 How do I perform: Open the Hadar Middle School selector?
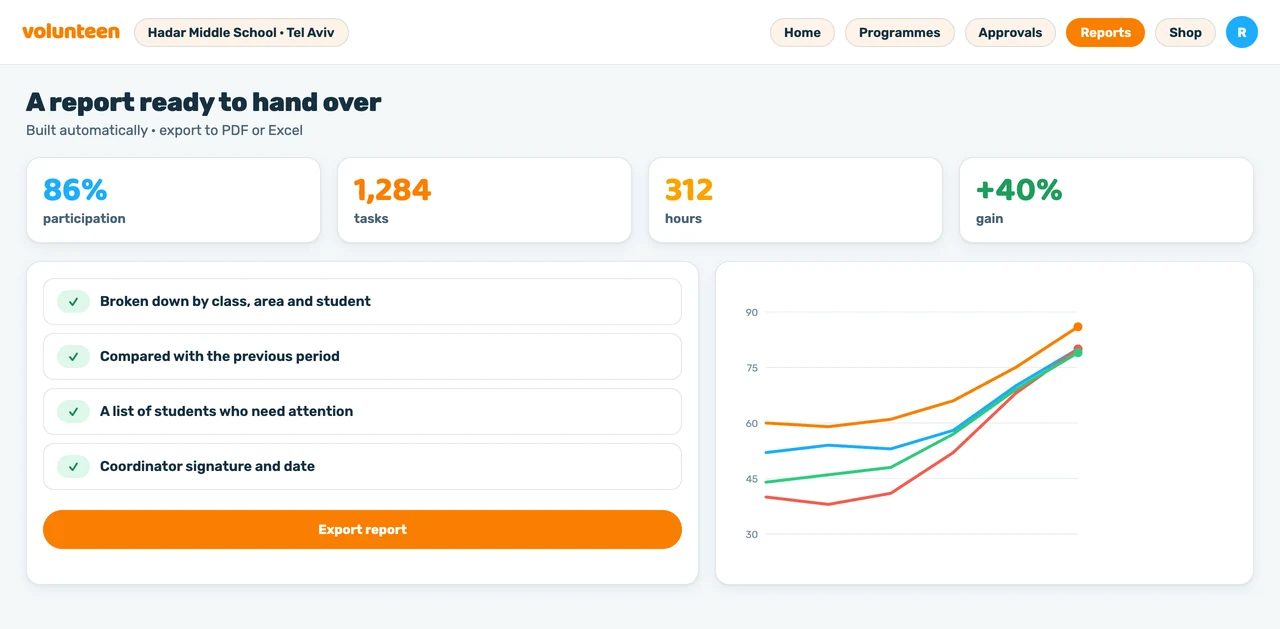pyautogui.click(x=241, y=32)
